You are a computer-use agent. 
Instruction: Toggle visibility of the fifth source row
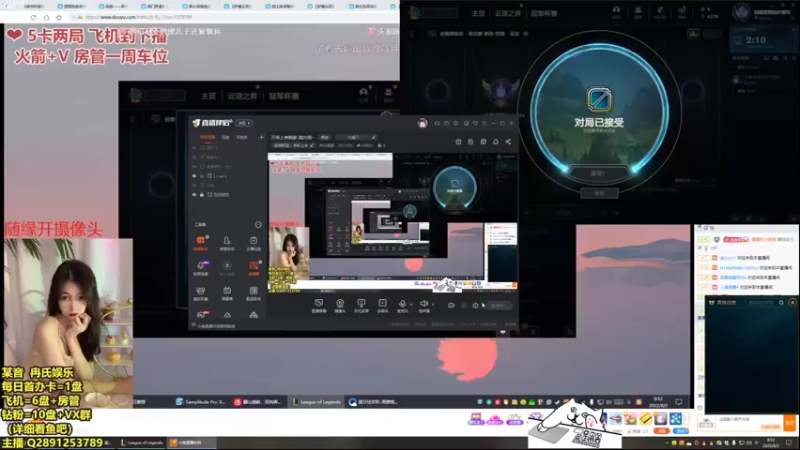(x=194, y=185)
